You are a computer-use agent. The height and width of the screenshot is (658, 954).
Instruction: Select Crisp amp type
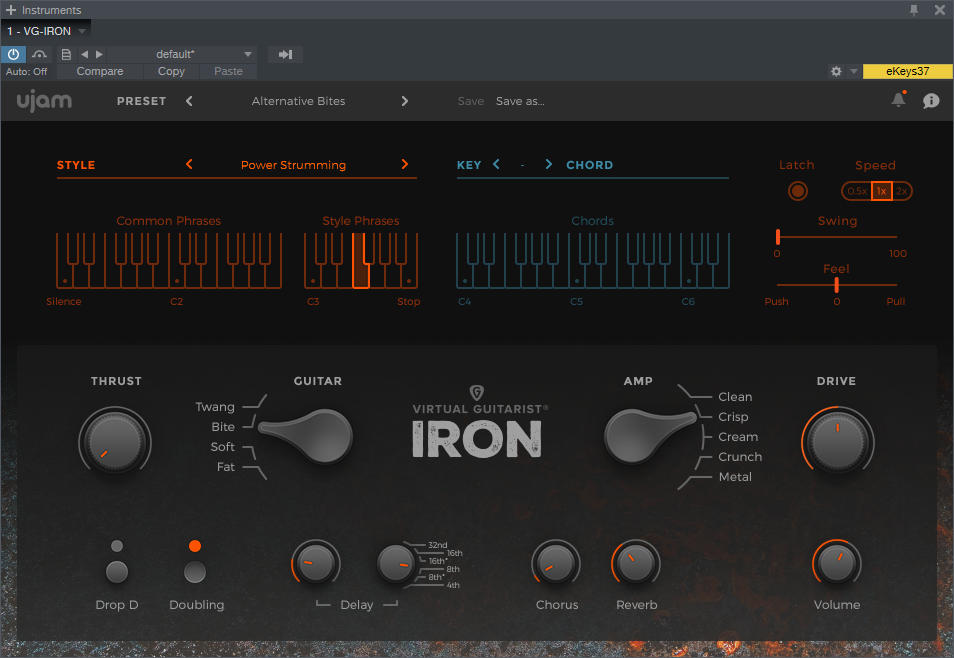(x=733, y=417)
